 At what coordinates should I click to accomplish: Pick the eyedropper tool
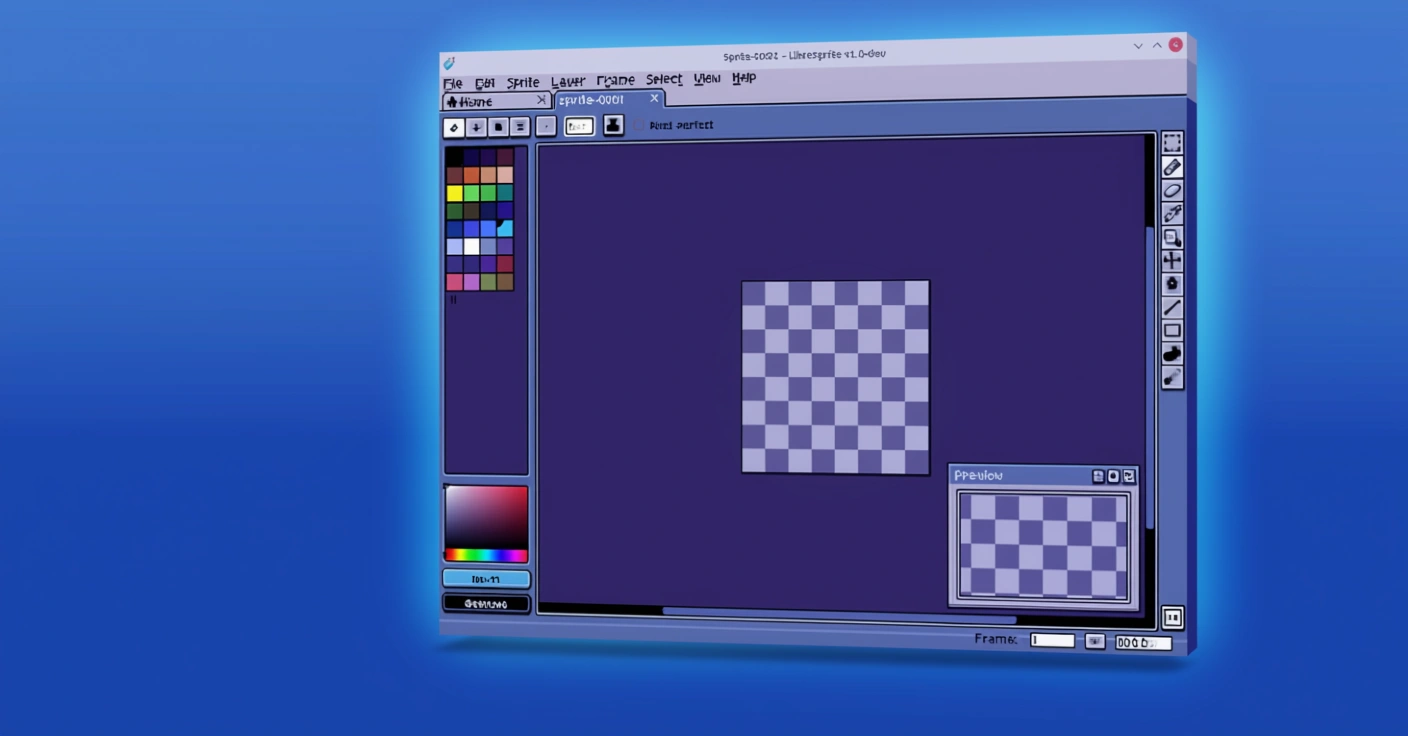point(1172,214)
